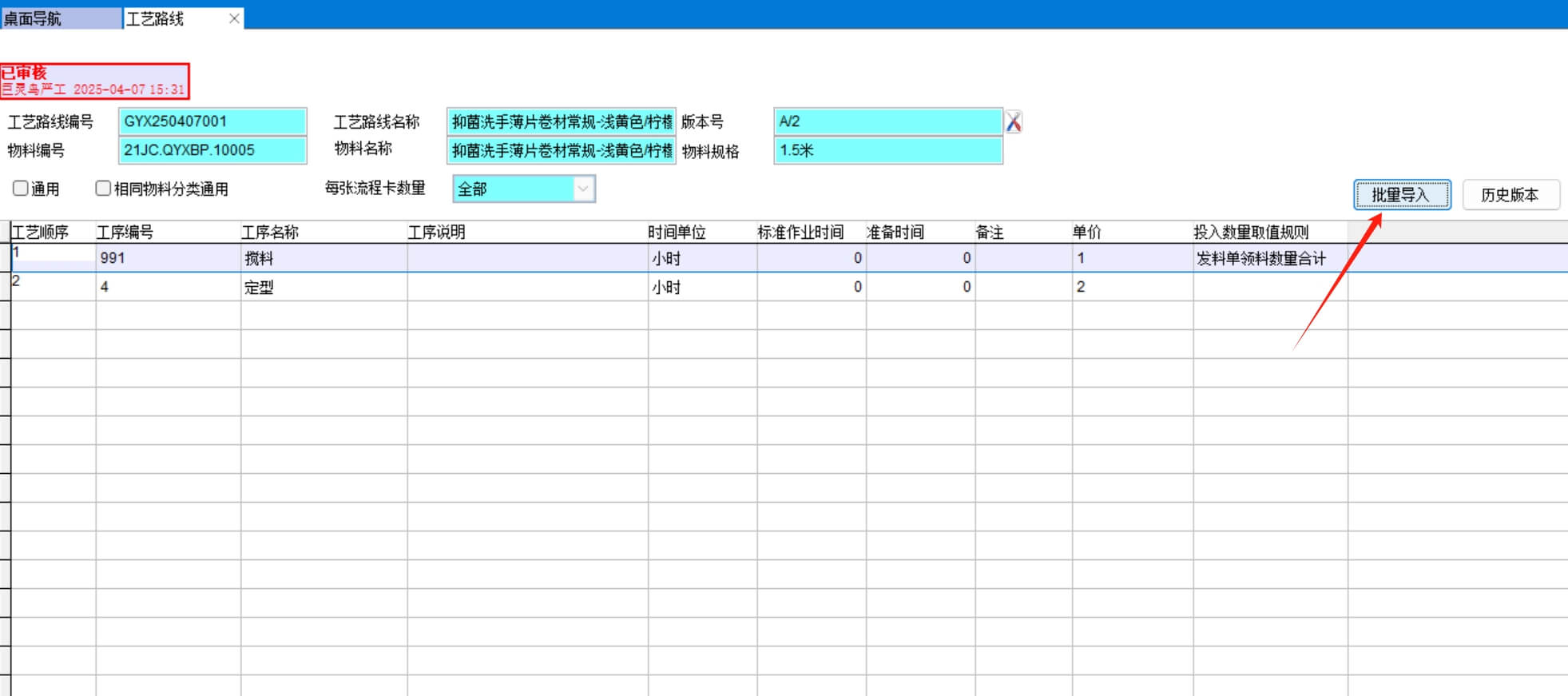Select the 定型 process name cell

(x=323, y=287)
